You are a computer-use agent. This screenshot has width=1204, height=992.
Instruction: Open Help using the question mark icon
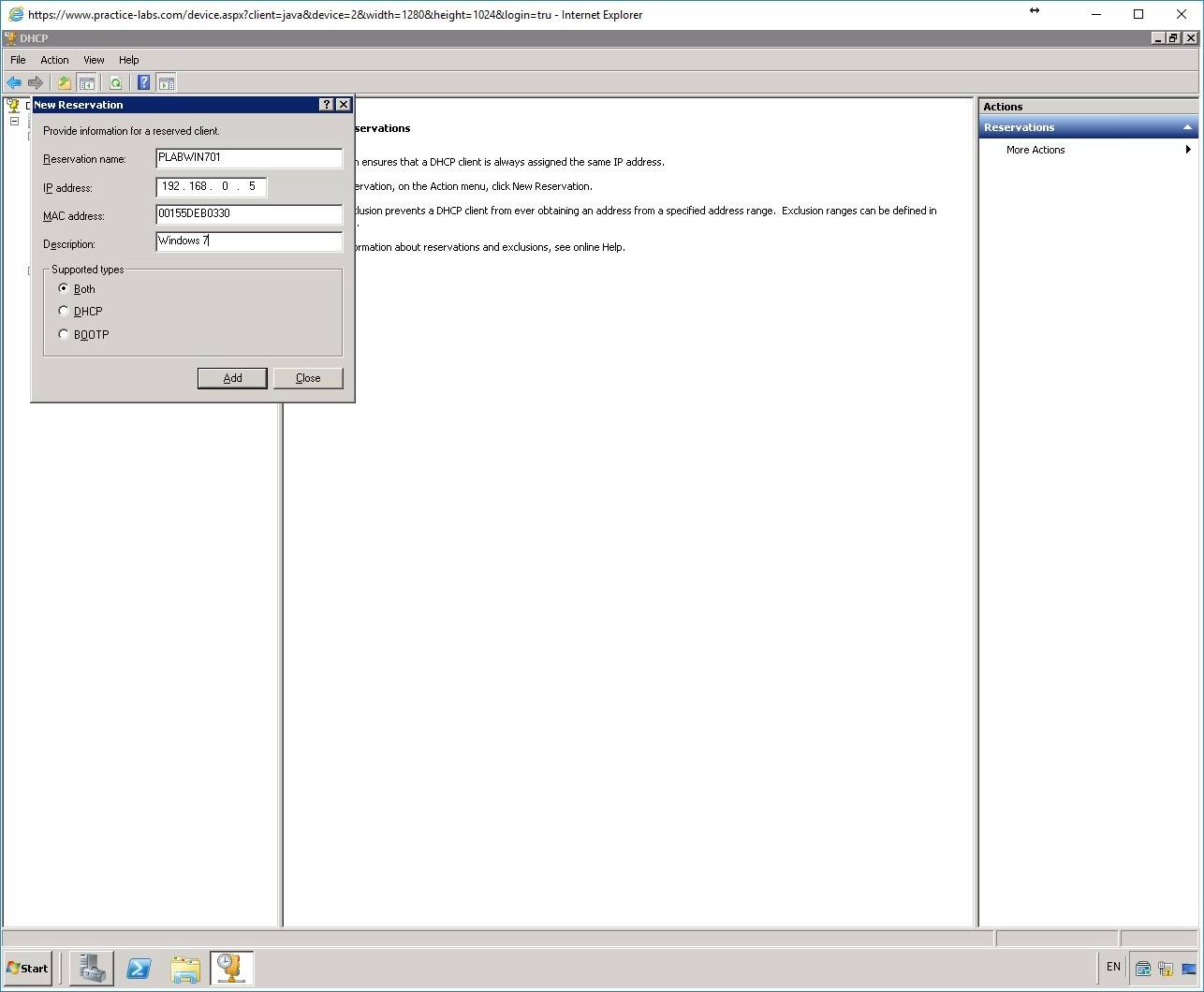142,82
